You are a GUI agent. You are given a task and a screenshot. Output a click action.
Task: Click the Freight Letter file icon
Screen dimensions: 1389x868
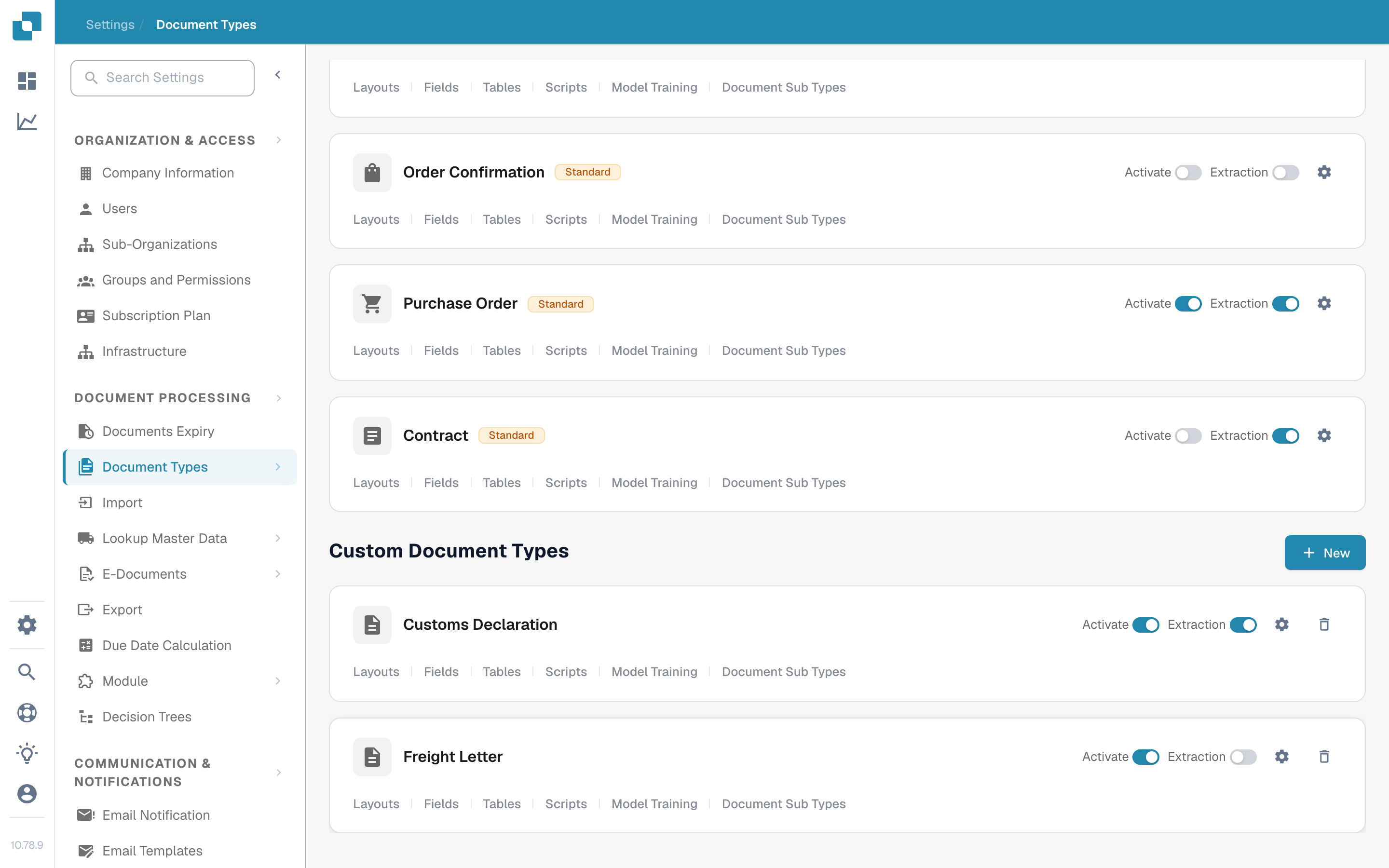pos(372,757)
